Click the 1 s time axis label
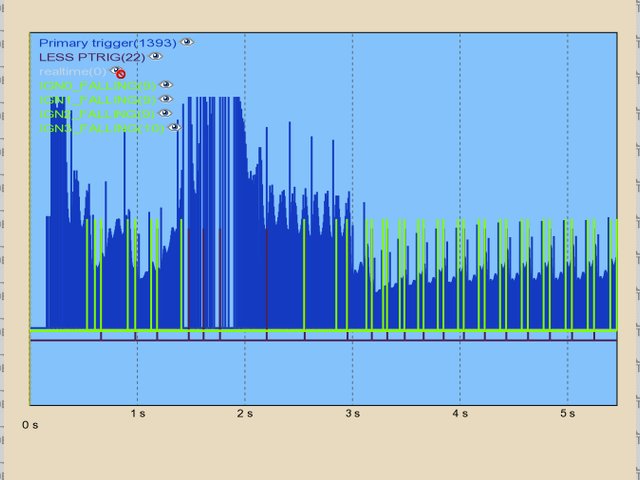The height and width of the screenshot is (480, 640). pos(137,413)
